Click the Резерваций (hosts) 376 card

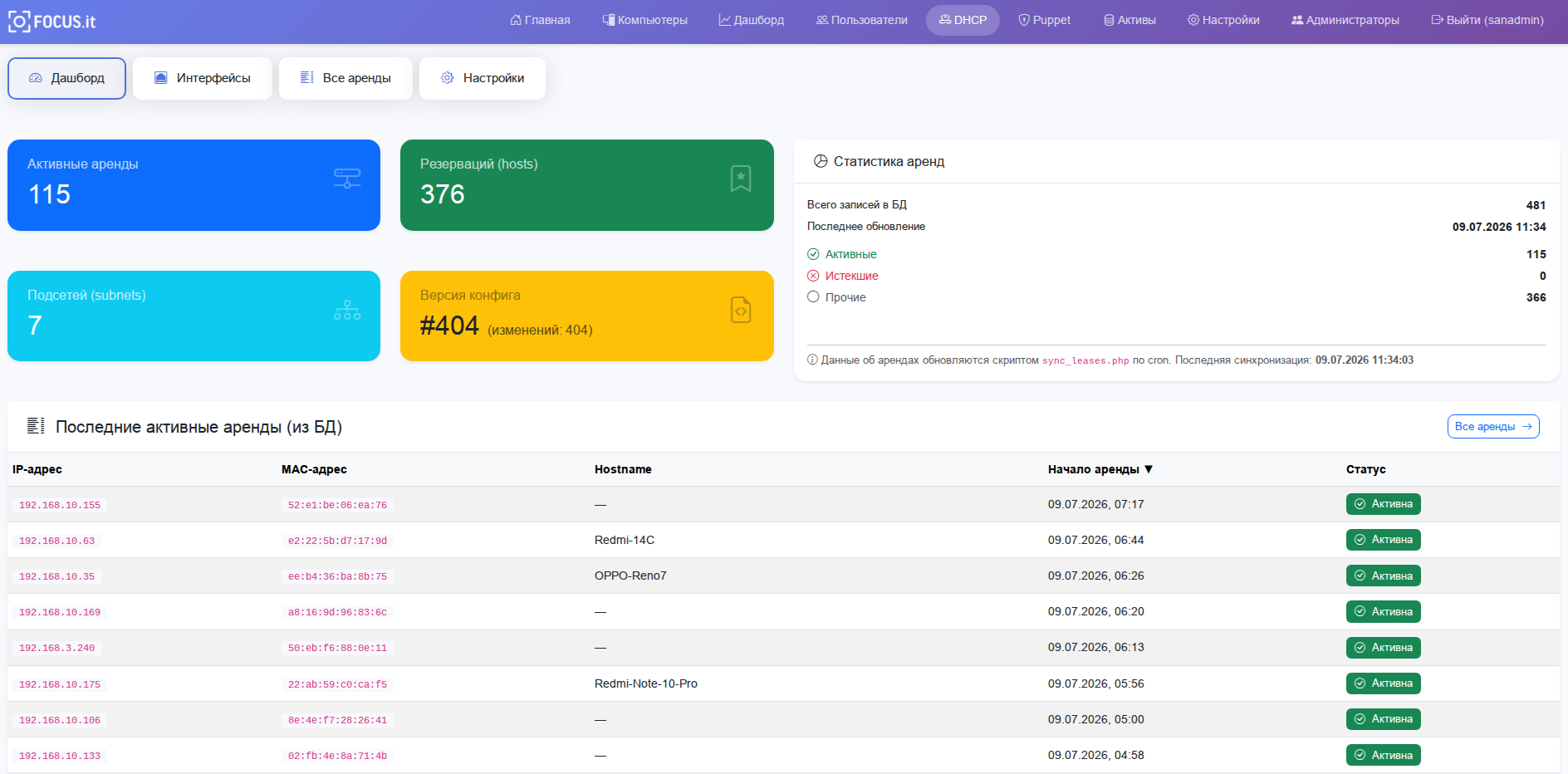[587, 185]
